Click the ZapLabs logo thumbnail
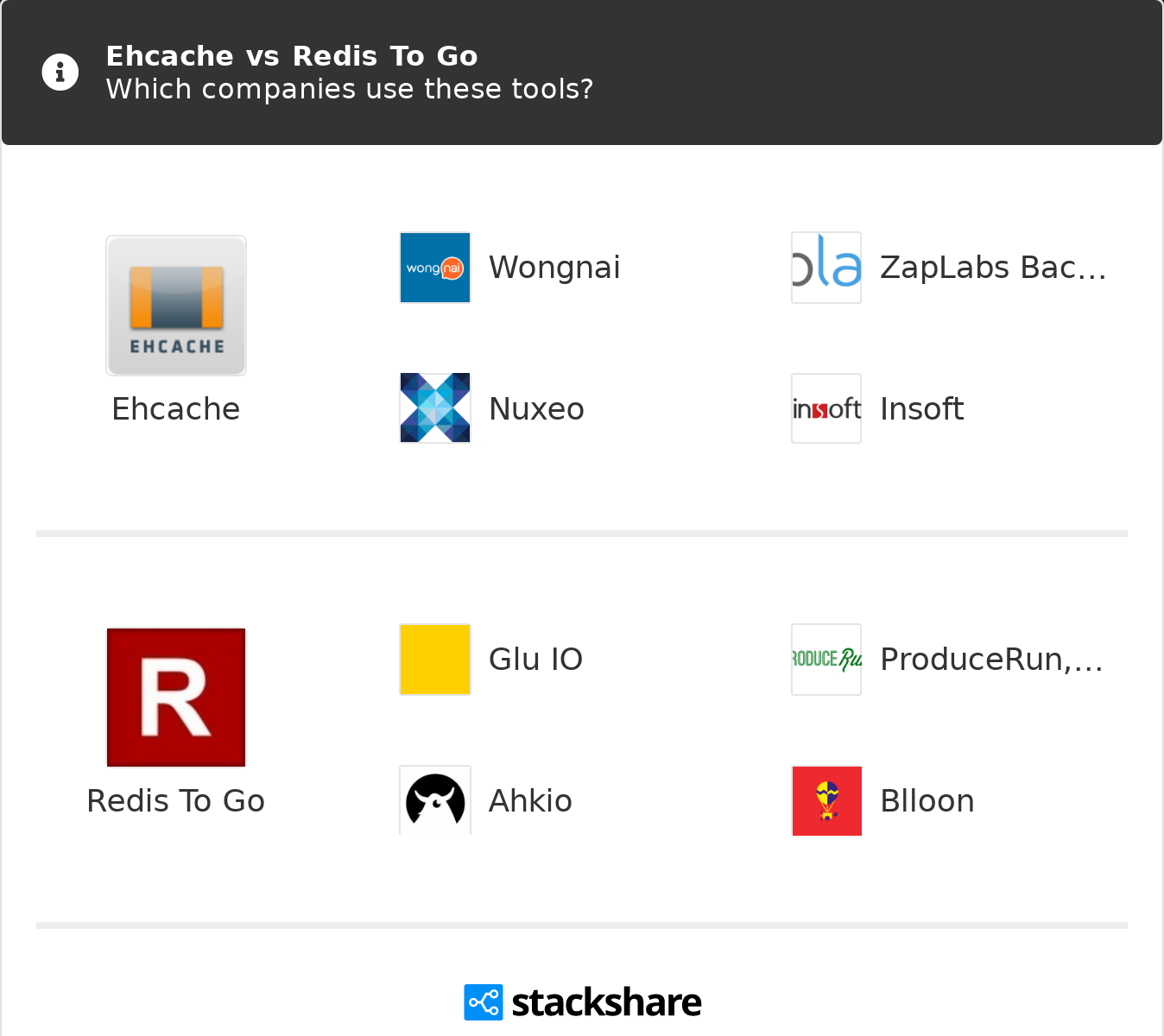1164x1036 pixels. point(826,268)
